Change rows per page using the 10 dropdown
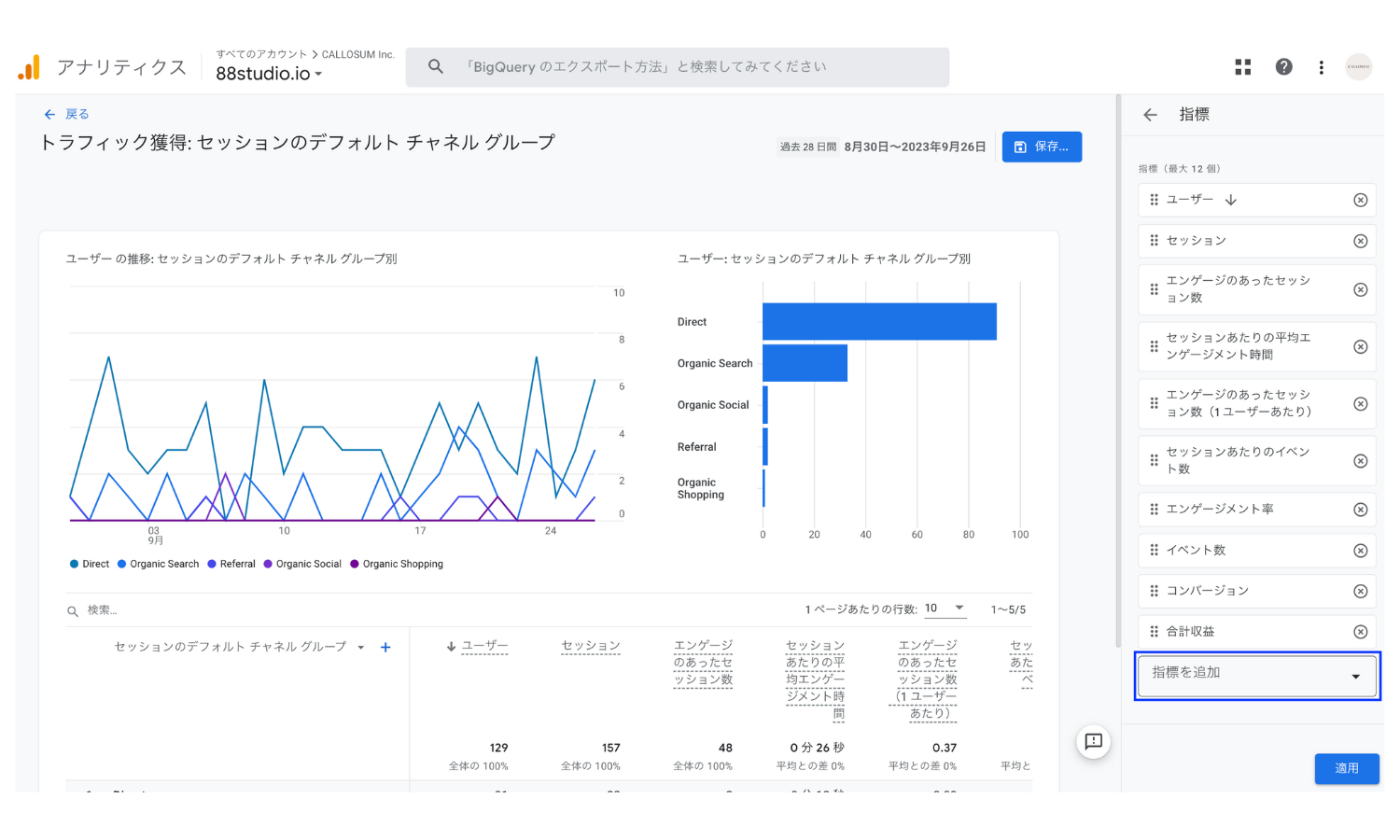 pos(945,608)
